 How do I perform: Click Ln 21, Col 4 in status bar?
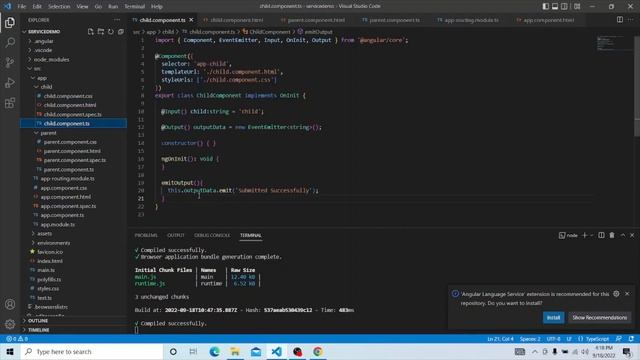[500, 339]
